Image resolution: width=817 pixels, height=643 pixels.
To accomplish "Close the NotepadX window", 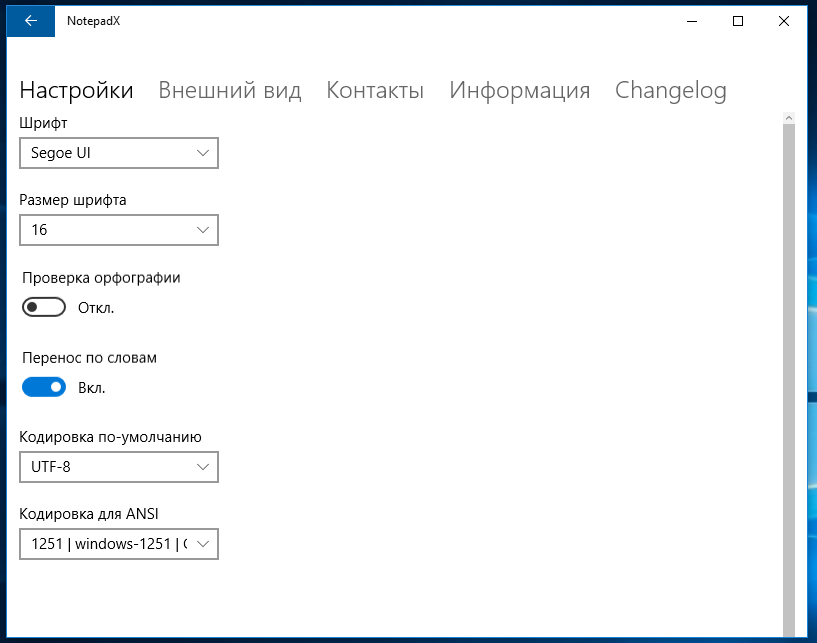I will pos(784,21).
